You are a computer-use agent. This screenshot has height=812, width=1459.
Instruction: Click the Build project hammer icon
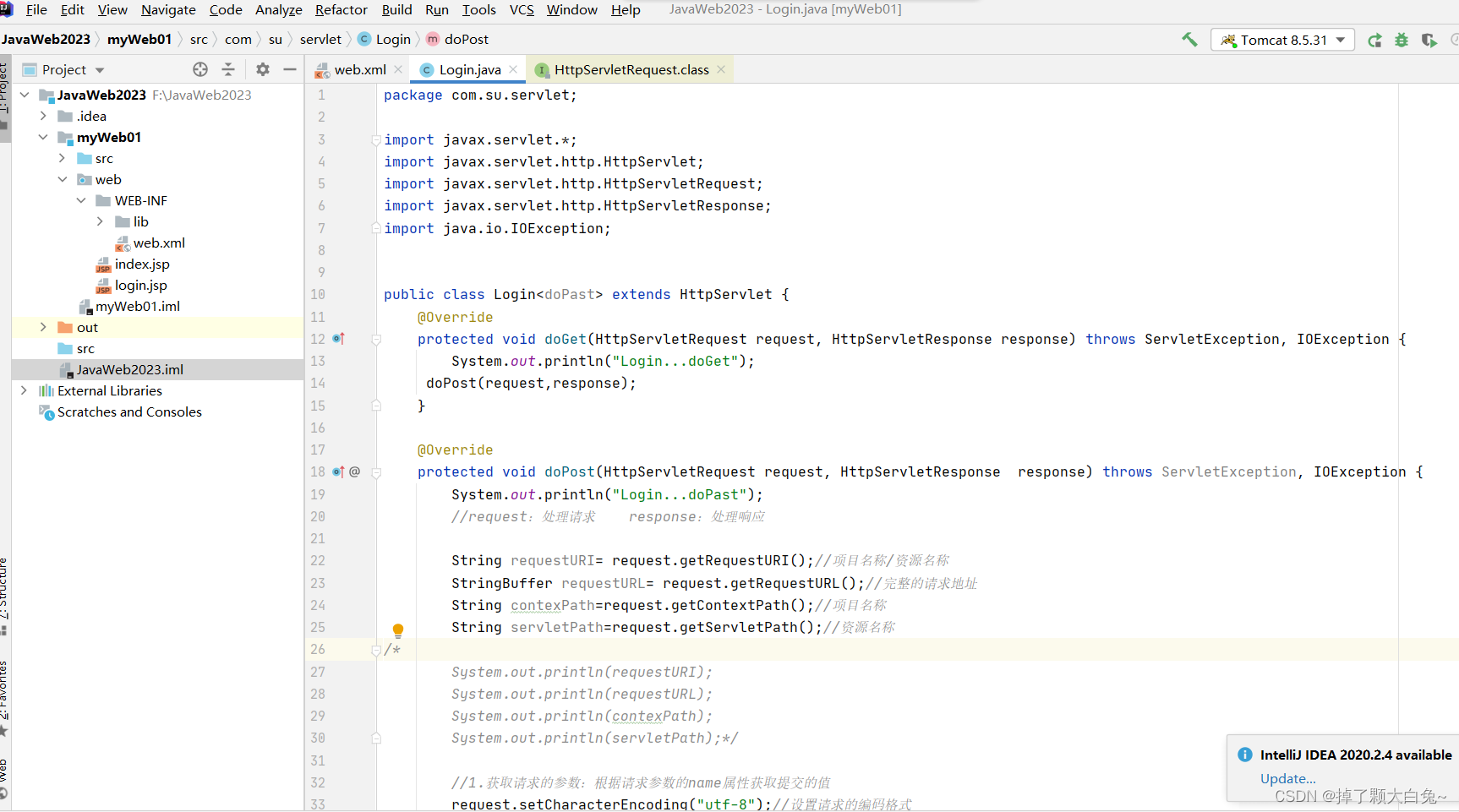point(1189,39)
